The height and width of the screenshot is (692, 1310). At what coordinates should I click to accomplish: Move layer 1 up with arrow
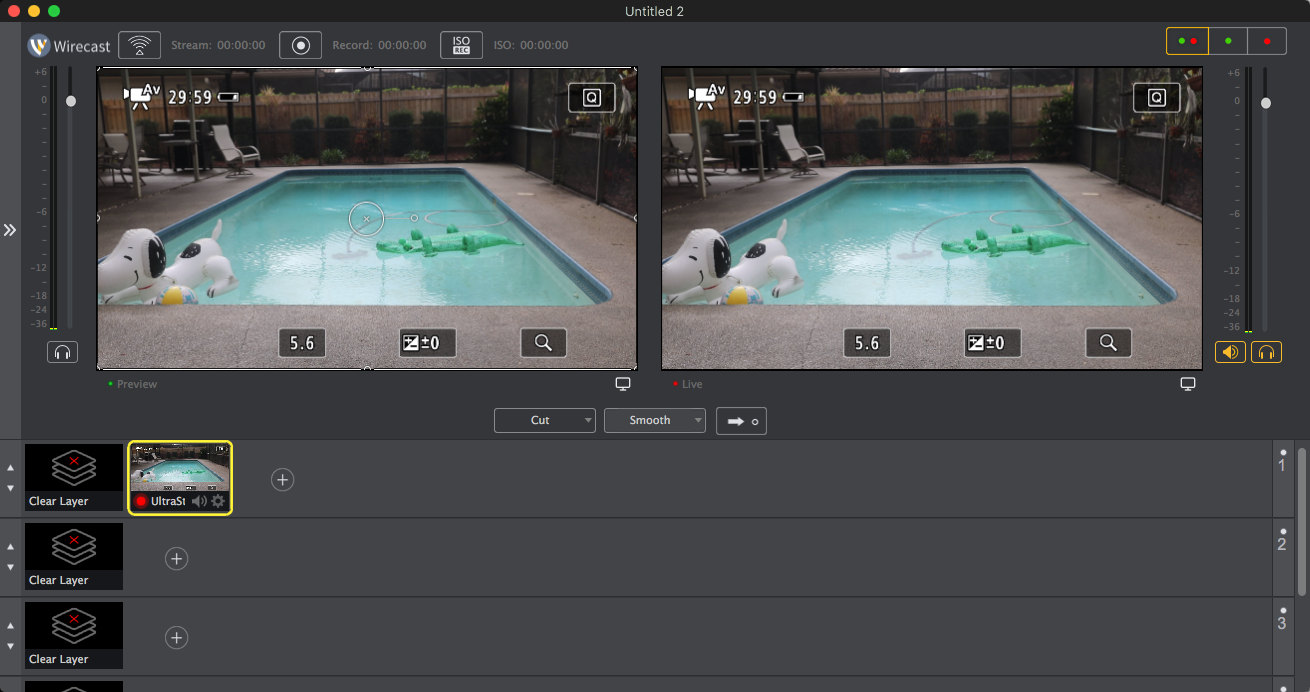(x=11, y=468)
